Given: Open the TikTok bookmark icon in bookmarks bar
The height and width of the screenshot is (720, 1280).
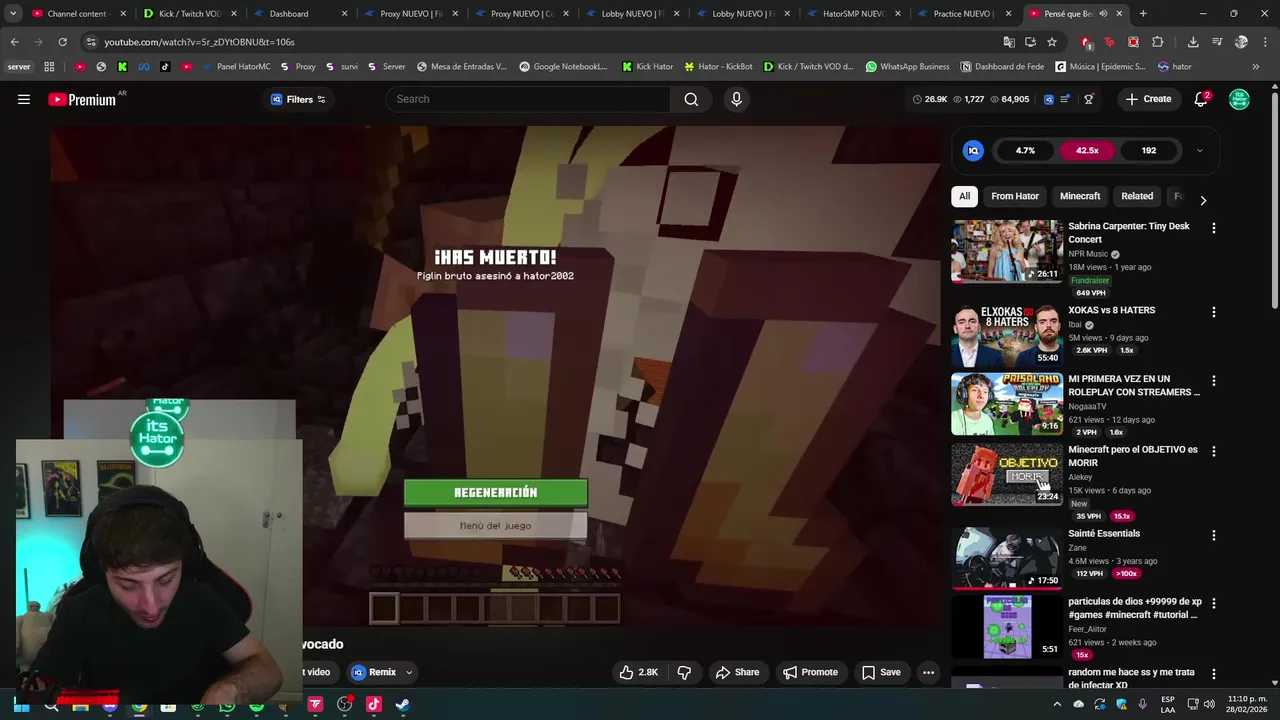Looking at the screenshot, I should (x=165, y=67).
